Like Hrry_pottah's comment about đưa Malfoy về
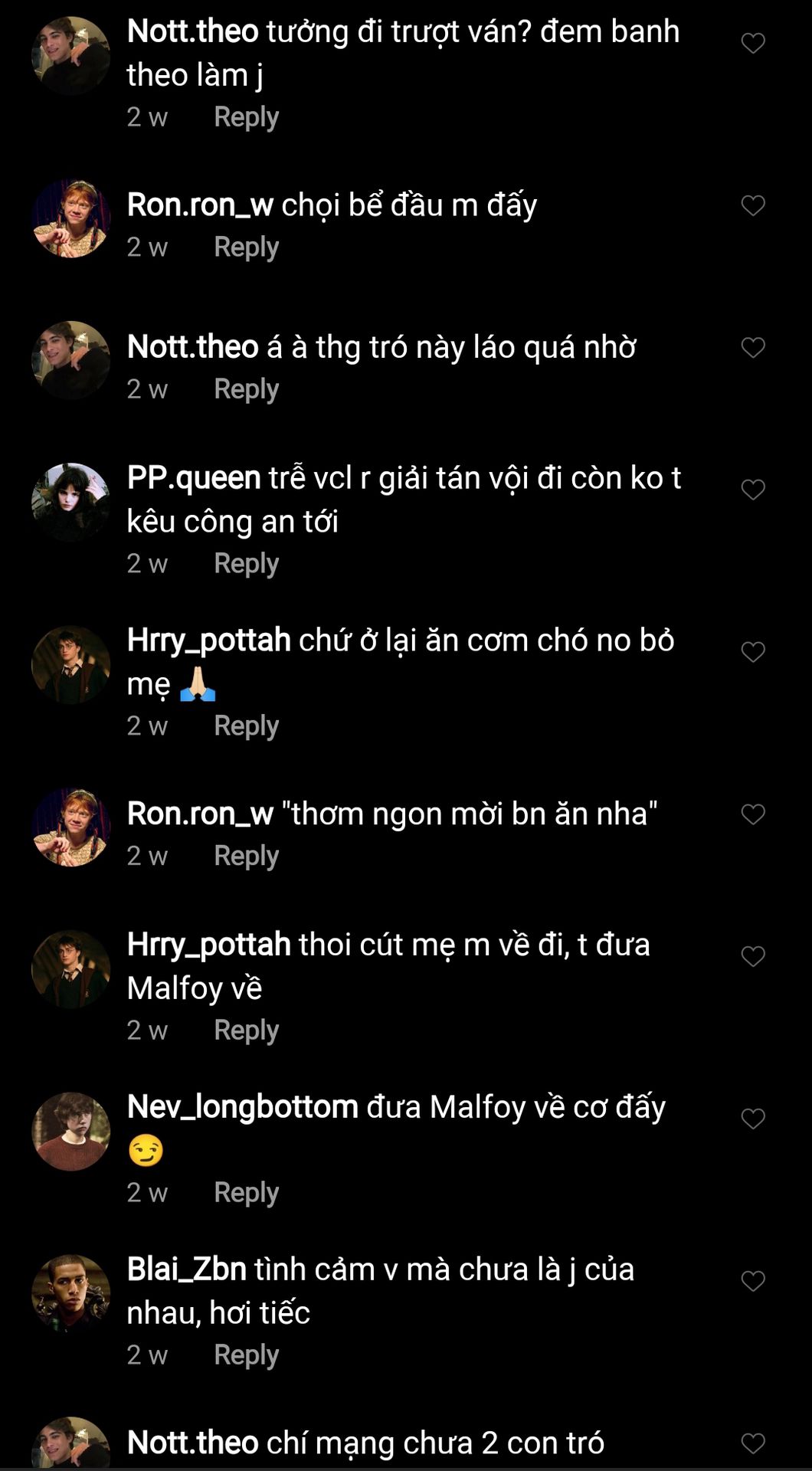 [x=753, y=956]
